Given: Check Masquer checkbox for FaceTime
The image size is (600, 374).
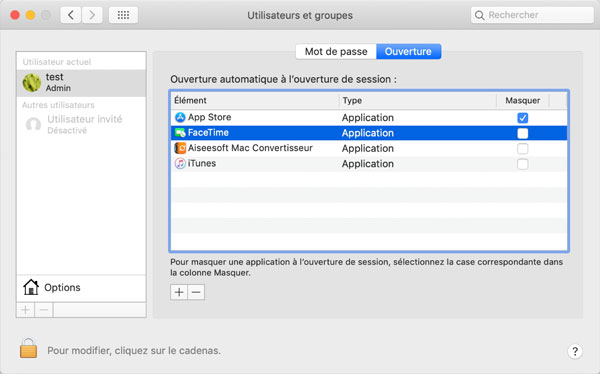Looking at the screenshot, I should [x=522, y=133].
